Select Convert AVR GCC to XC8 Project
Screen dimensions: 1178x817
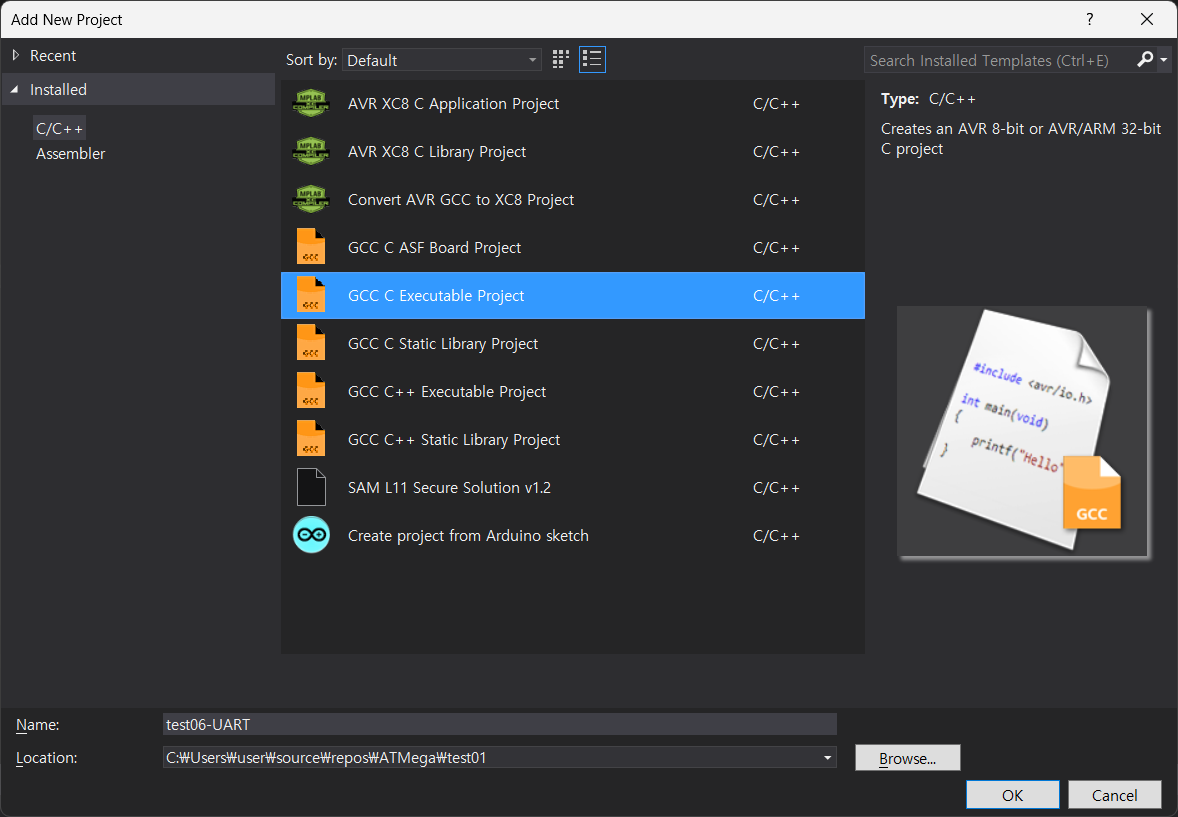point(572,200)
